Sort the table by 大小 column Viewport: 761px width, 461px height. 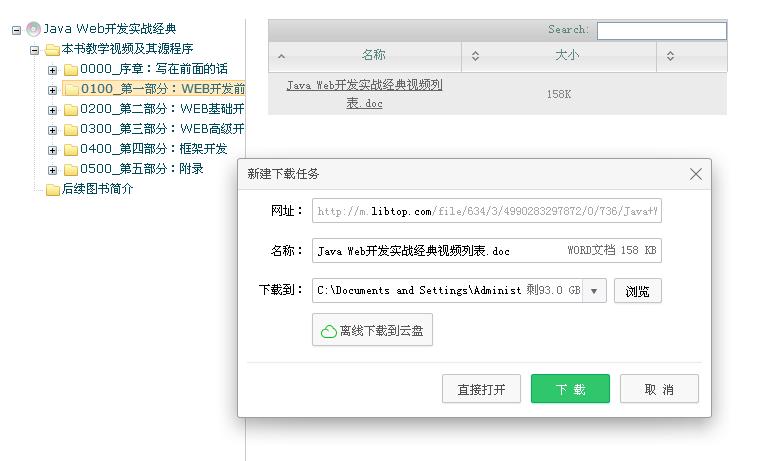click(566, 56)
